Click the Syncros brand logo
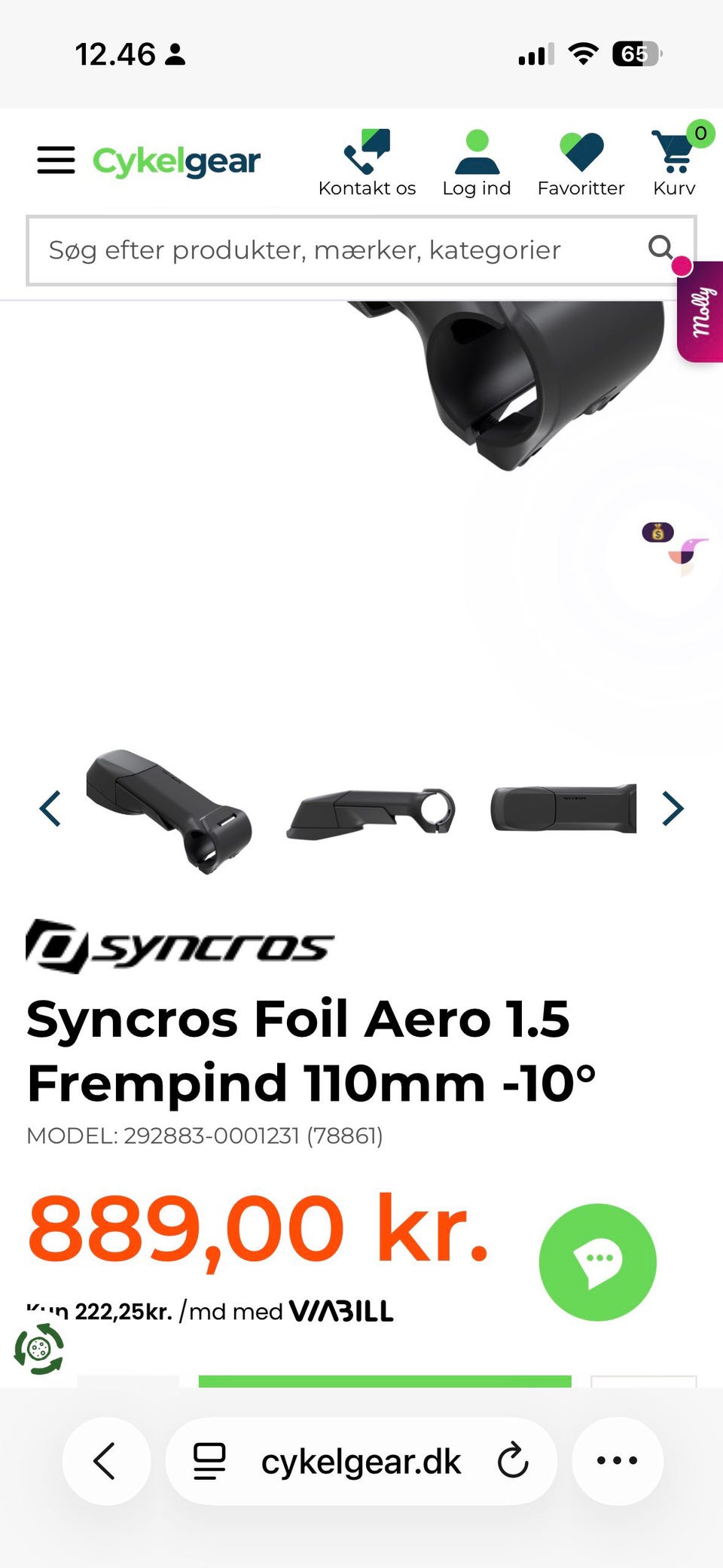The height and width of the screenshot is (1568, 723). click(x=180, y=946)
